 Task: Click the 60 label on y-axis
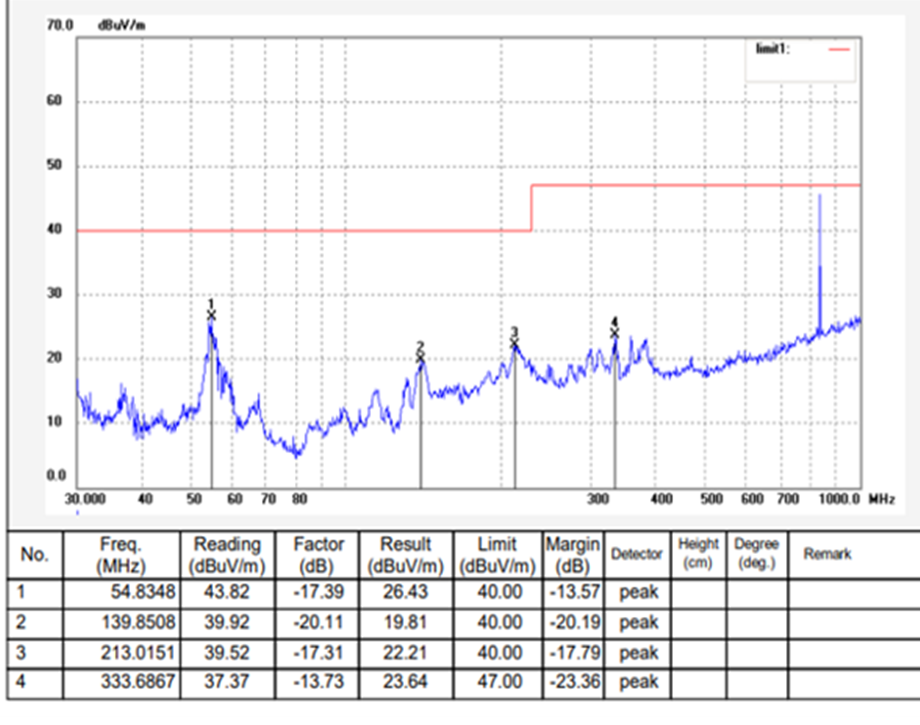click(54, 101)
